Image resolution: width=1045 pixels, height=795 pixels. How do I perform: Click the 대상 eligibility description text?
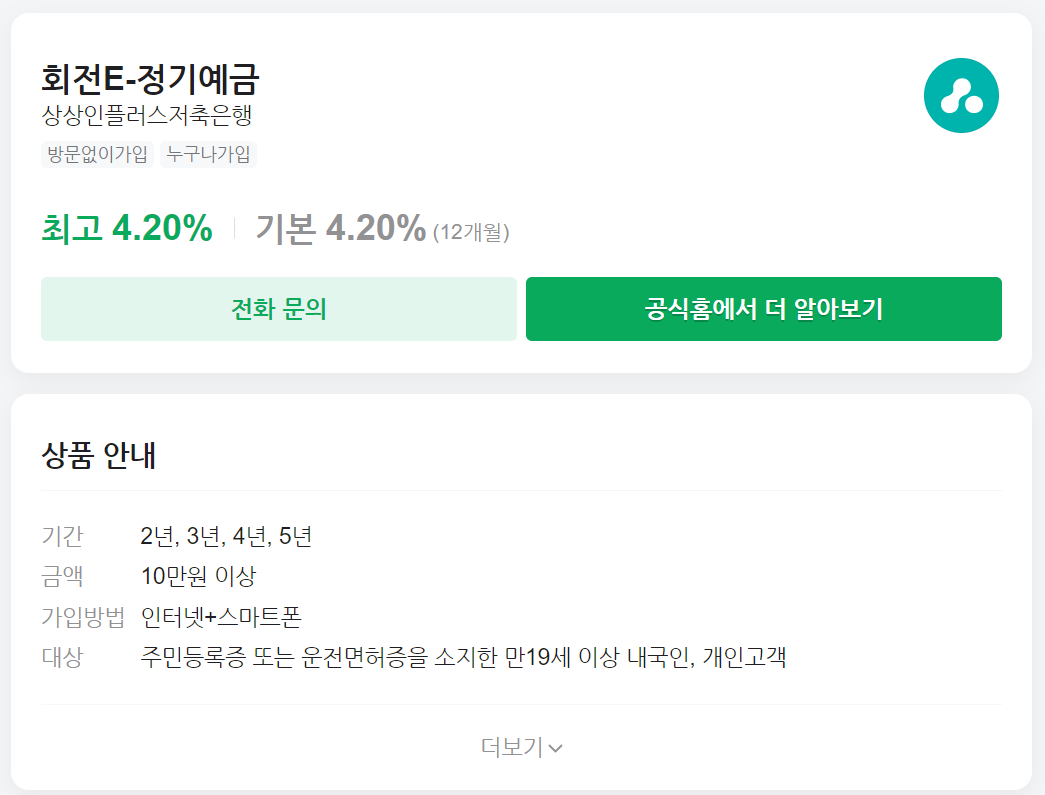[465, 658]
